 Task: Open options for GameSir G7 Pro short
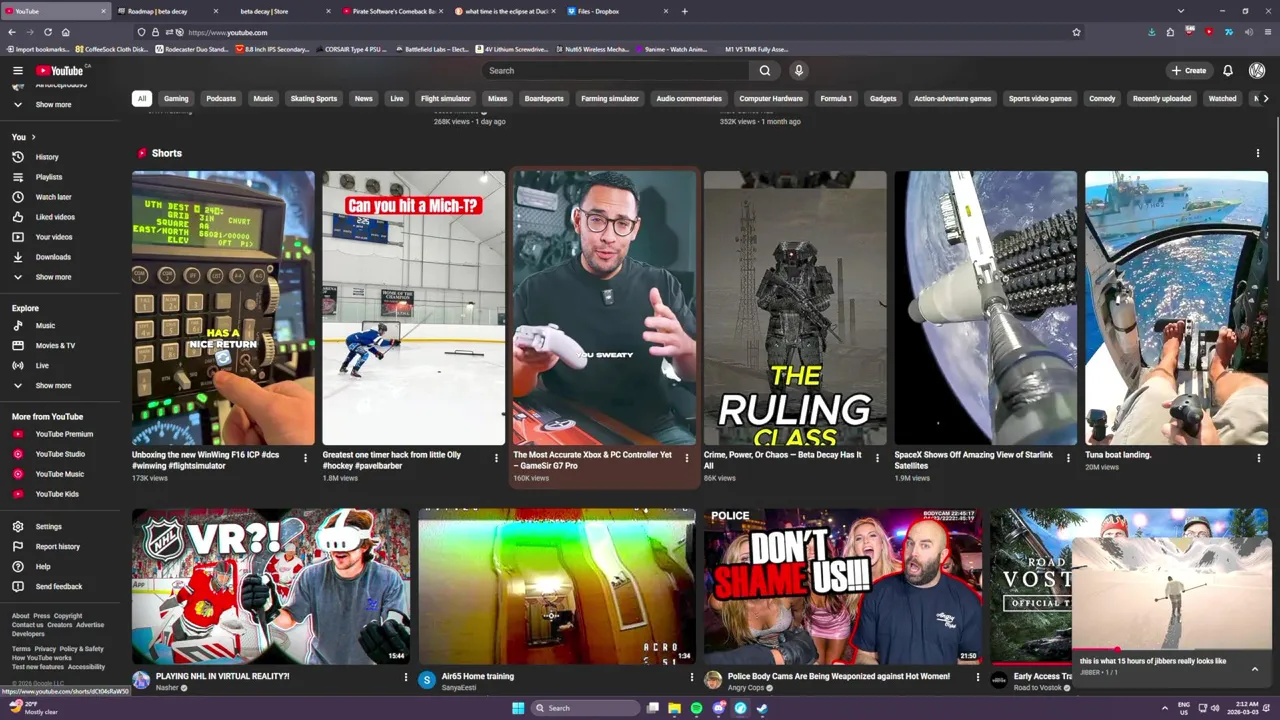pos(686,458)
